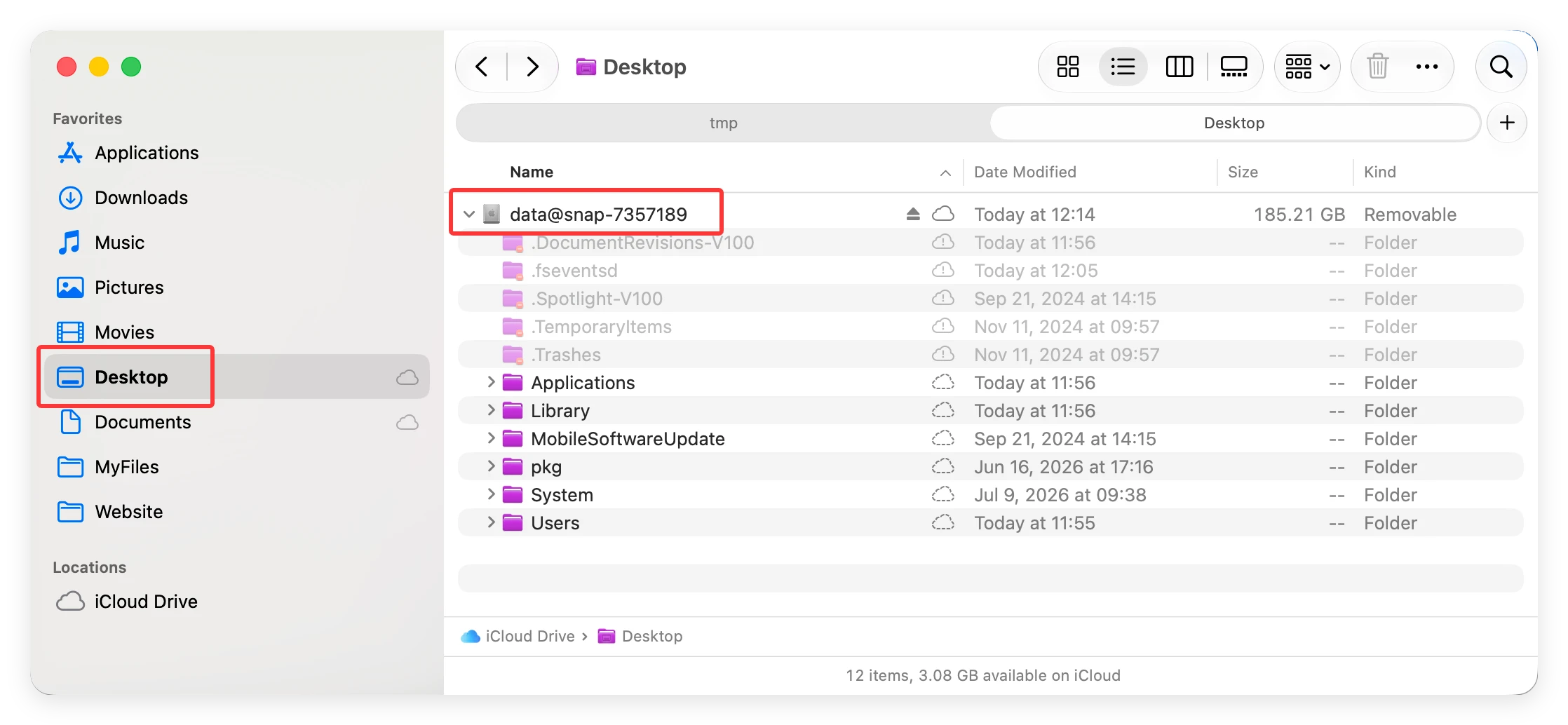Image resolution: width=1568 pixels, height=725 pixels.
Task: Click the sort direction arrow in Name column
Action: point(945,172)
